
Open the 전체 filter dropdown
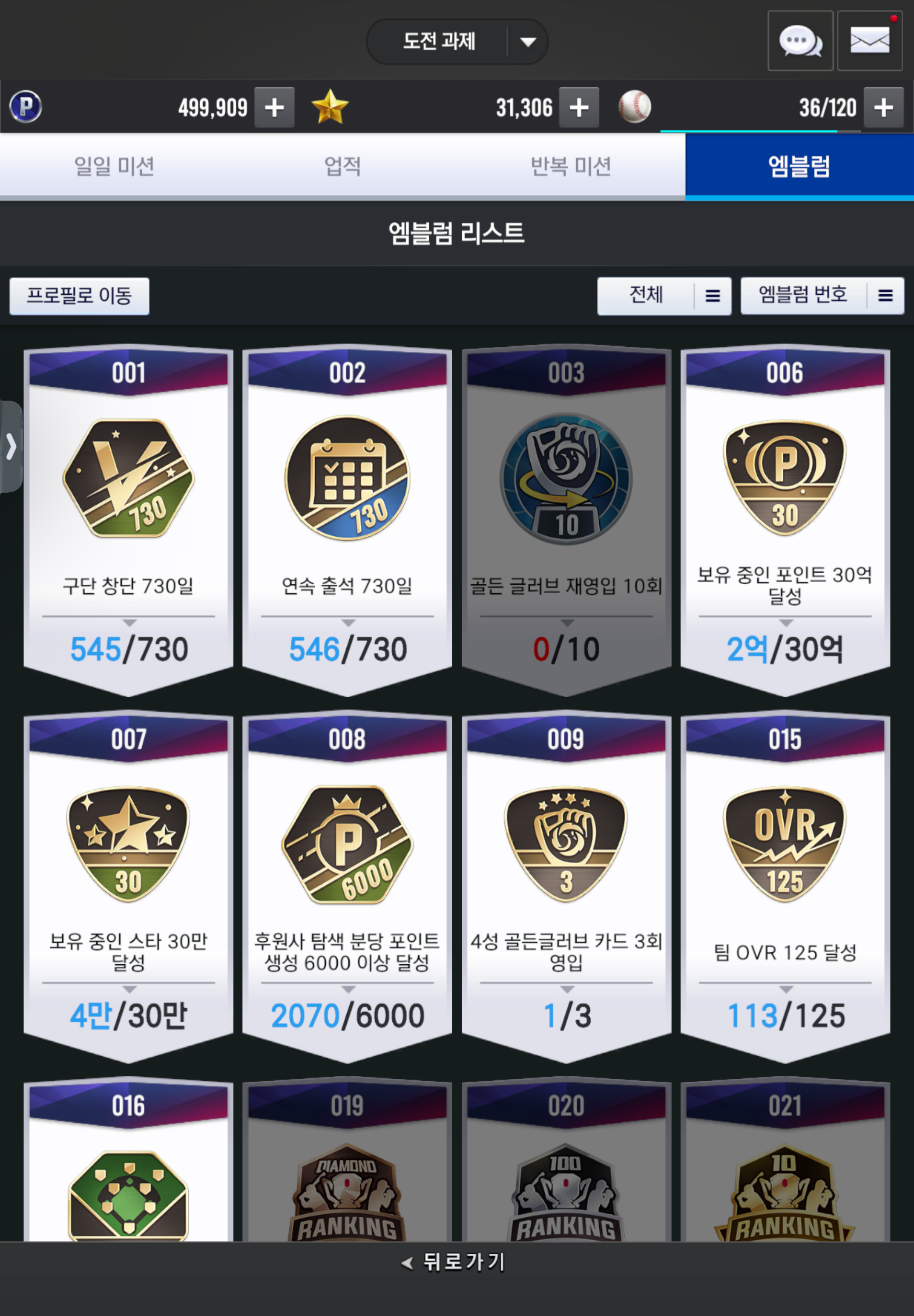pos(664,296)
